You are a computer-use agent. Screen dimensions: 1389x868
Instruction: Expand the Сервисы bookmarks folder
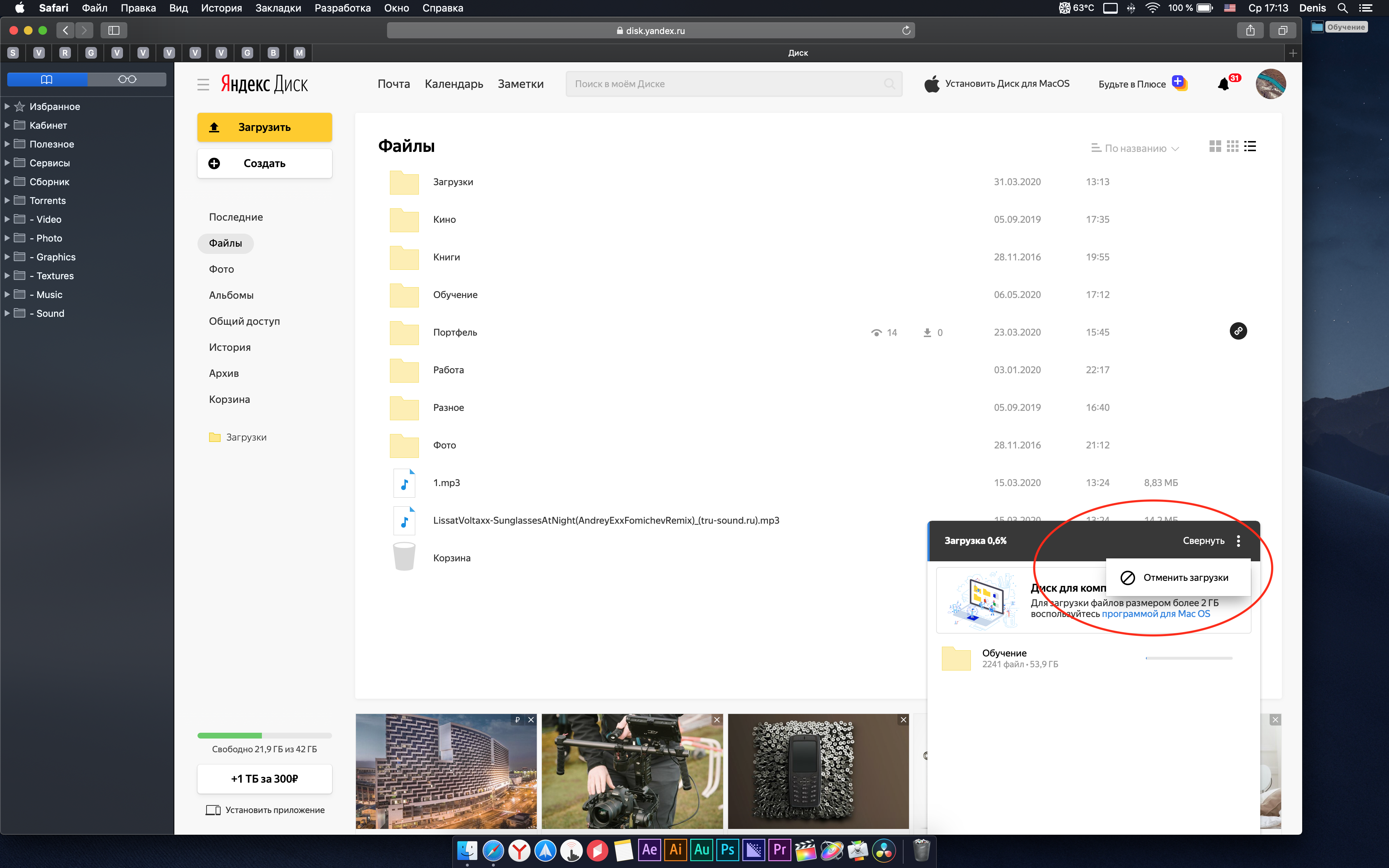tap(7, 163)
